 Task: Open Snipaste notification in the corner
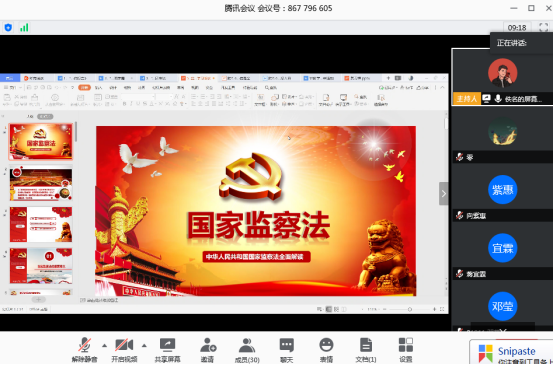click(x=511, y=352)
